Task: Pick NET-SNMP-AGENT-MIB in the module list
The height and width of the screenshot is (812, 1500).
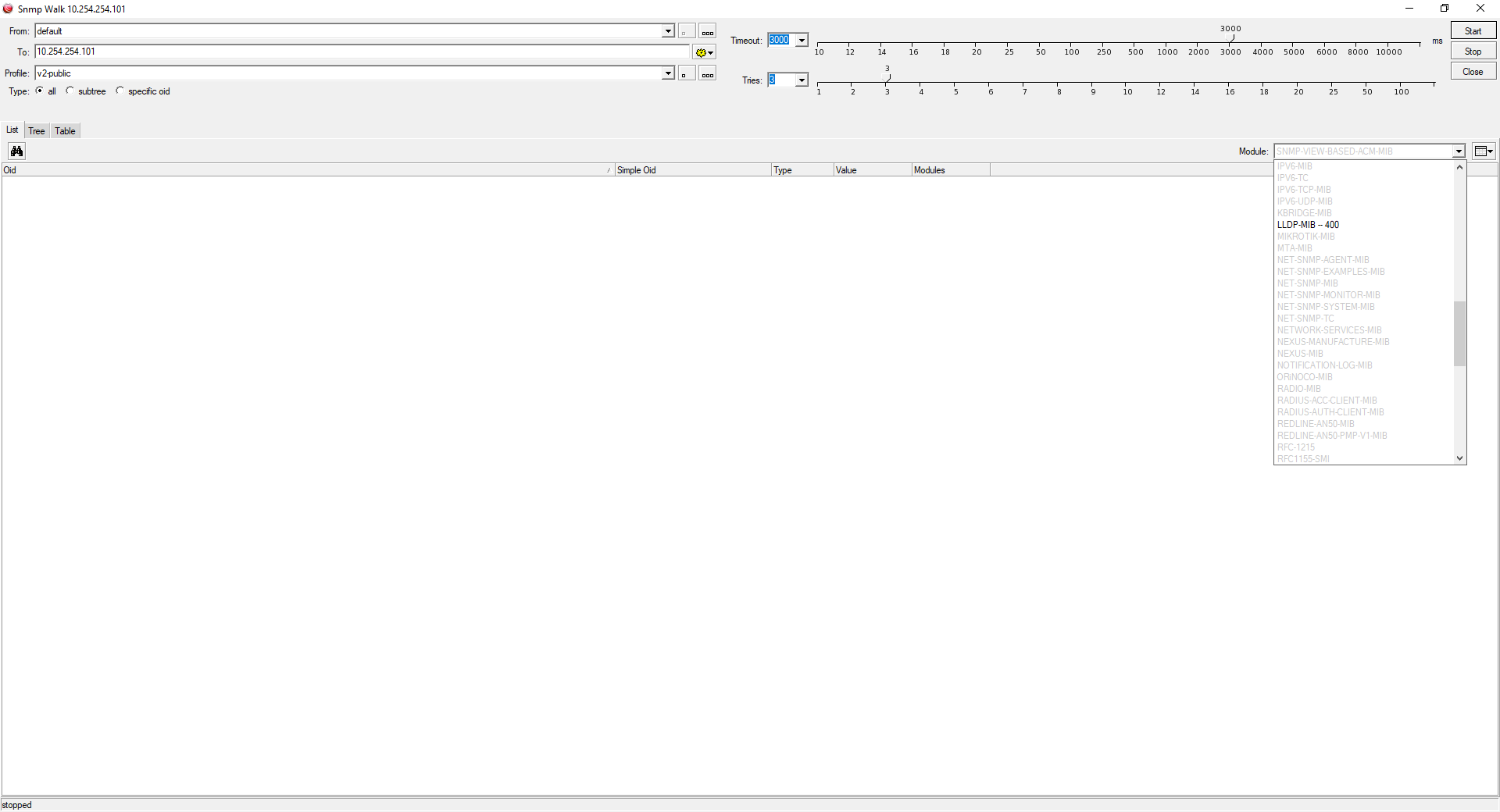Action: 1323,260
